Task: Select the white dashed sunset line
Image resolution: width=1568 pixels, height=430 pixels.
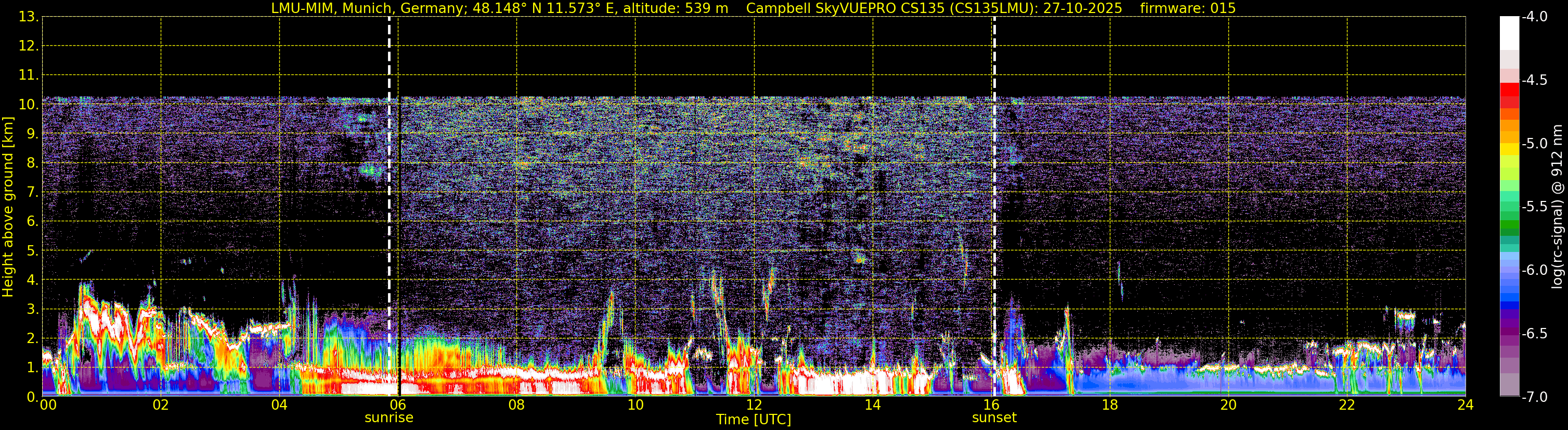Action: coord(994,207)
